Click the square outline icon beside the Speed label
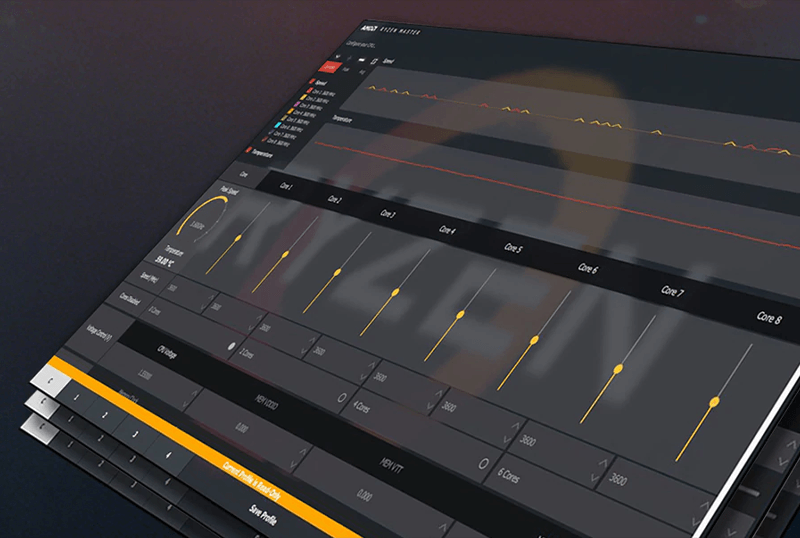The width and height of the screenshot is (800, 538). click(x=374, y=62)
